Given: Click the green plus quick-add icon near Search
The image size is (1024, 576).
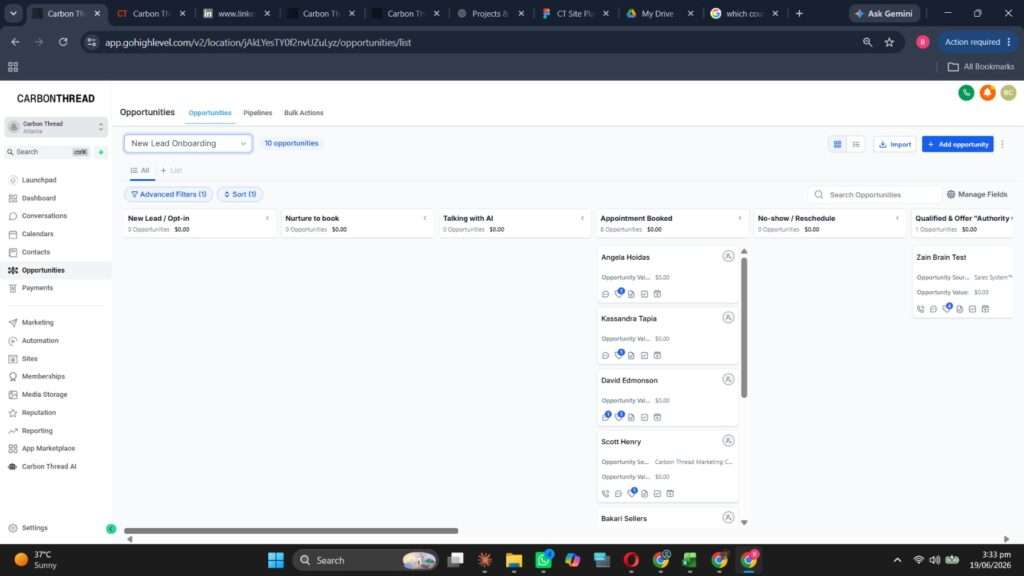Looking at the screenshot, I should point(101,152).
